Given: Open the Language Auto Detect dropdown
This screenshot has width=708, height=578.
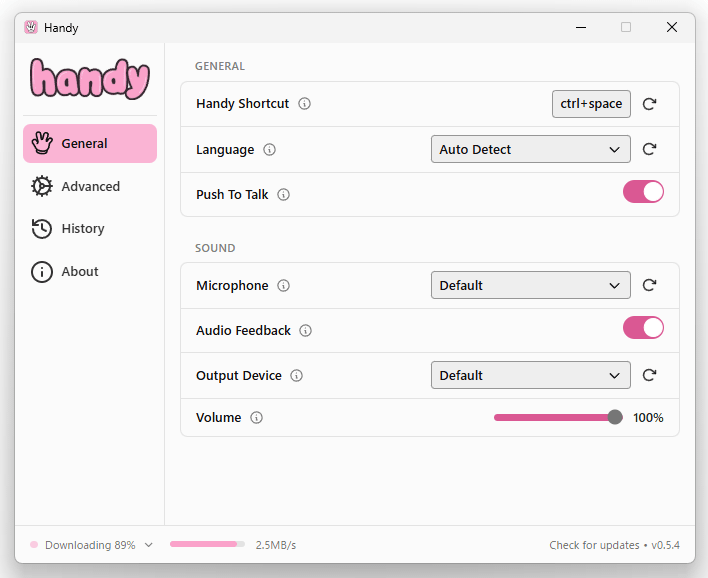Looking at the screenshot, I should [x=530, y=149].
